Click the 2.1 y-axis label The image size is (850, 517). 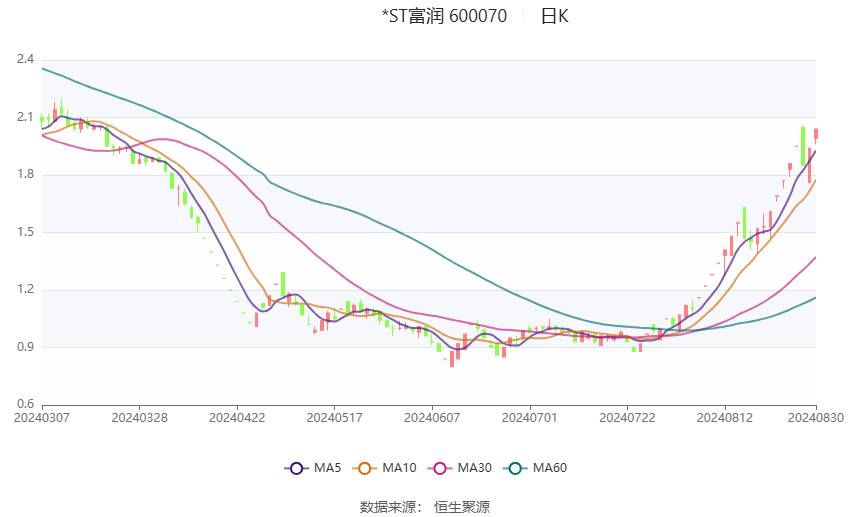25,117
